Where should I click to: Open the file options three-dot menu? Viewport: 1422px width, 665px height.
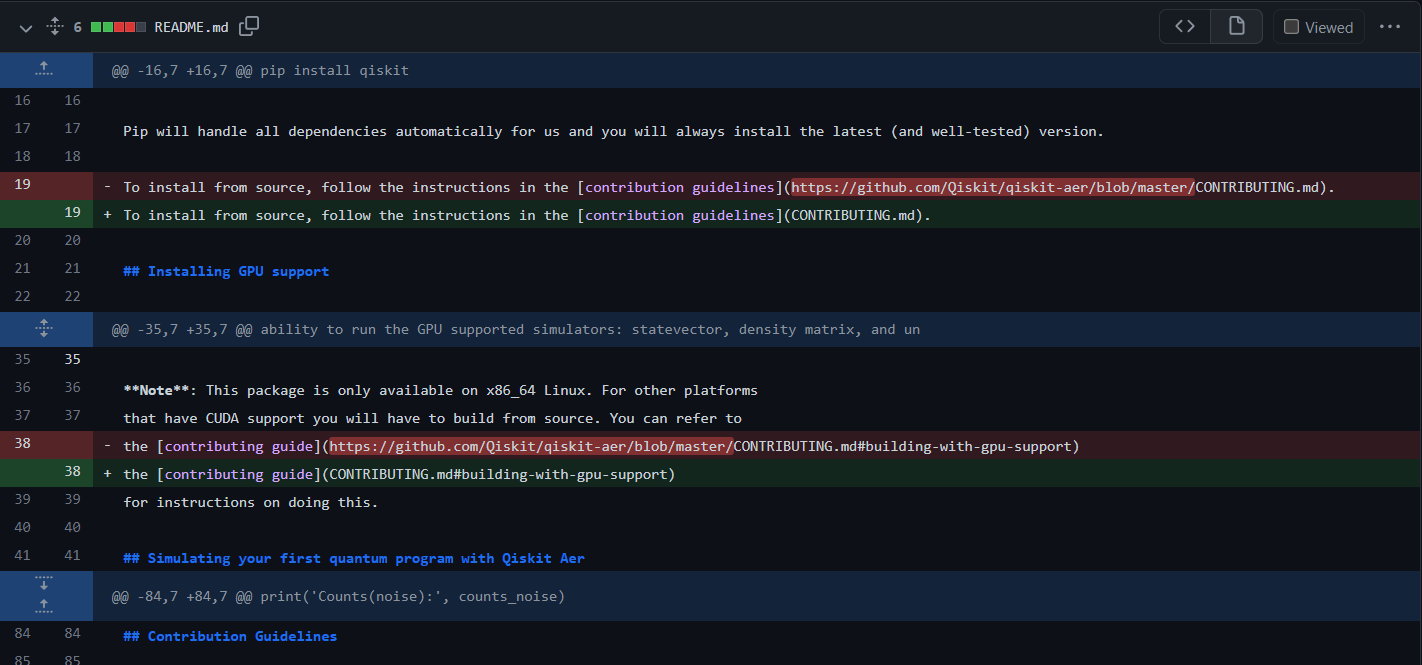1390,27
